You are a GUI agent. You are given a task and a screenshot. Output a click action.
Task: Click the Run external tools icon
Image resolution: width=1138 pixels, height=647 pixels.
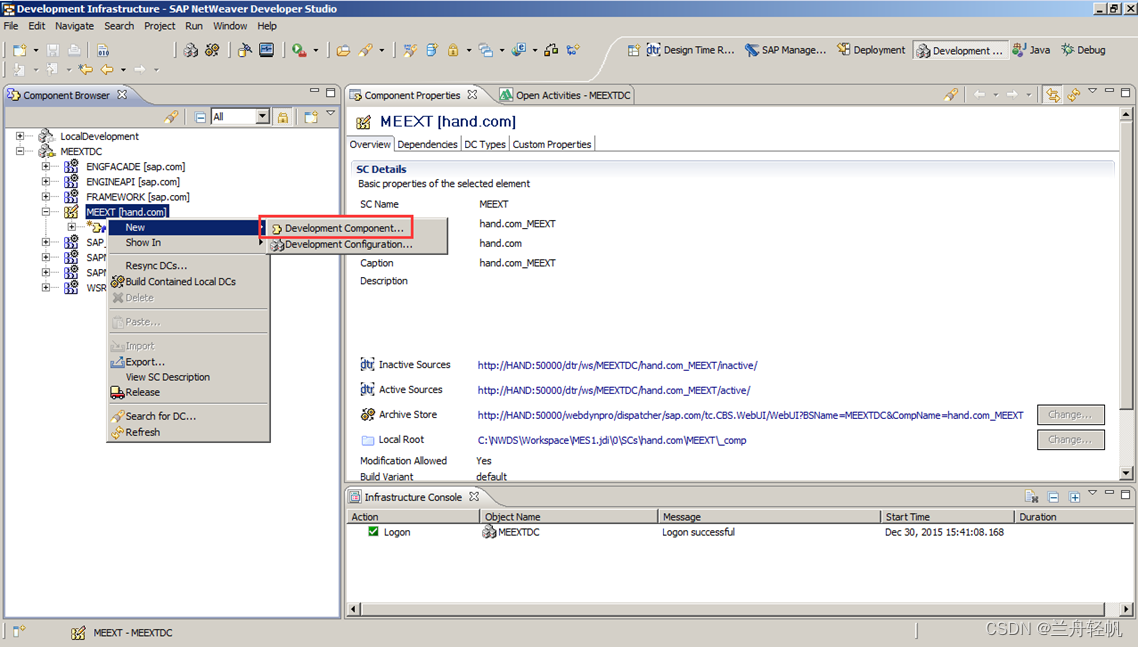299,50
